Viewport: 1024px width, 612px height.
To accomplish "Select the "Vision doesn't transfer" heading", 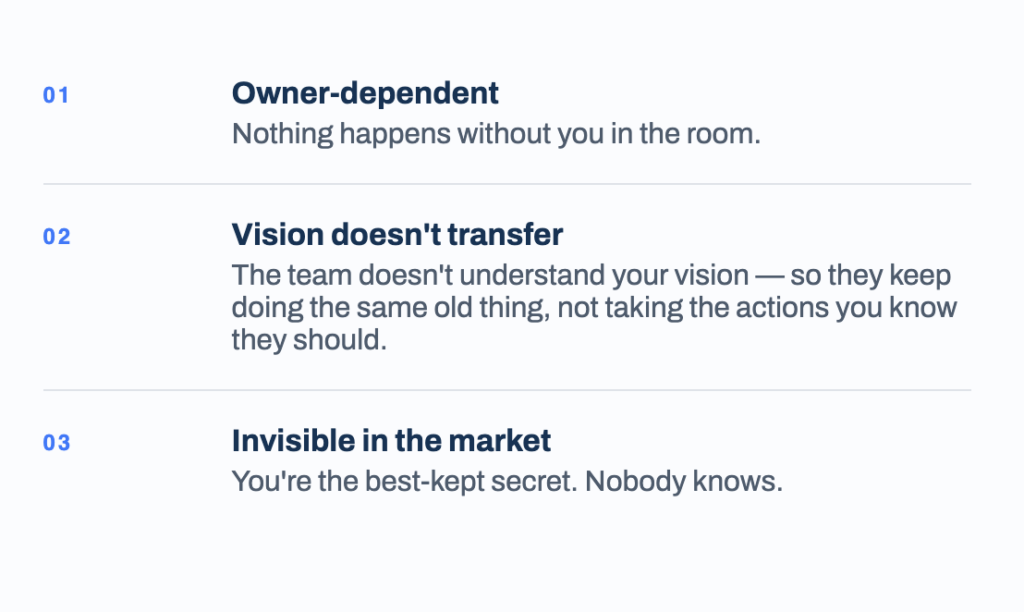I will [x=397, y=234].
